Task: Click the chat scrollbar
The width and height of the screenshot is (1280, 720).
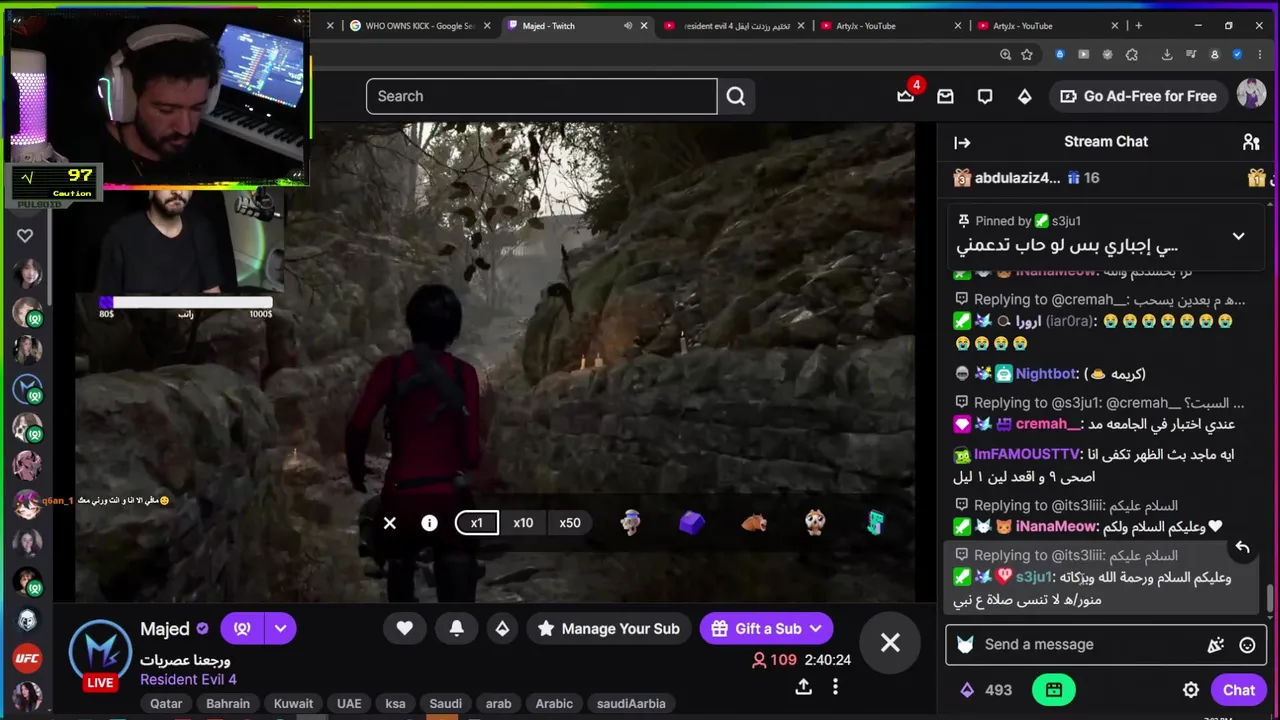Action: 1271,598
